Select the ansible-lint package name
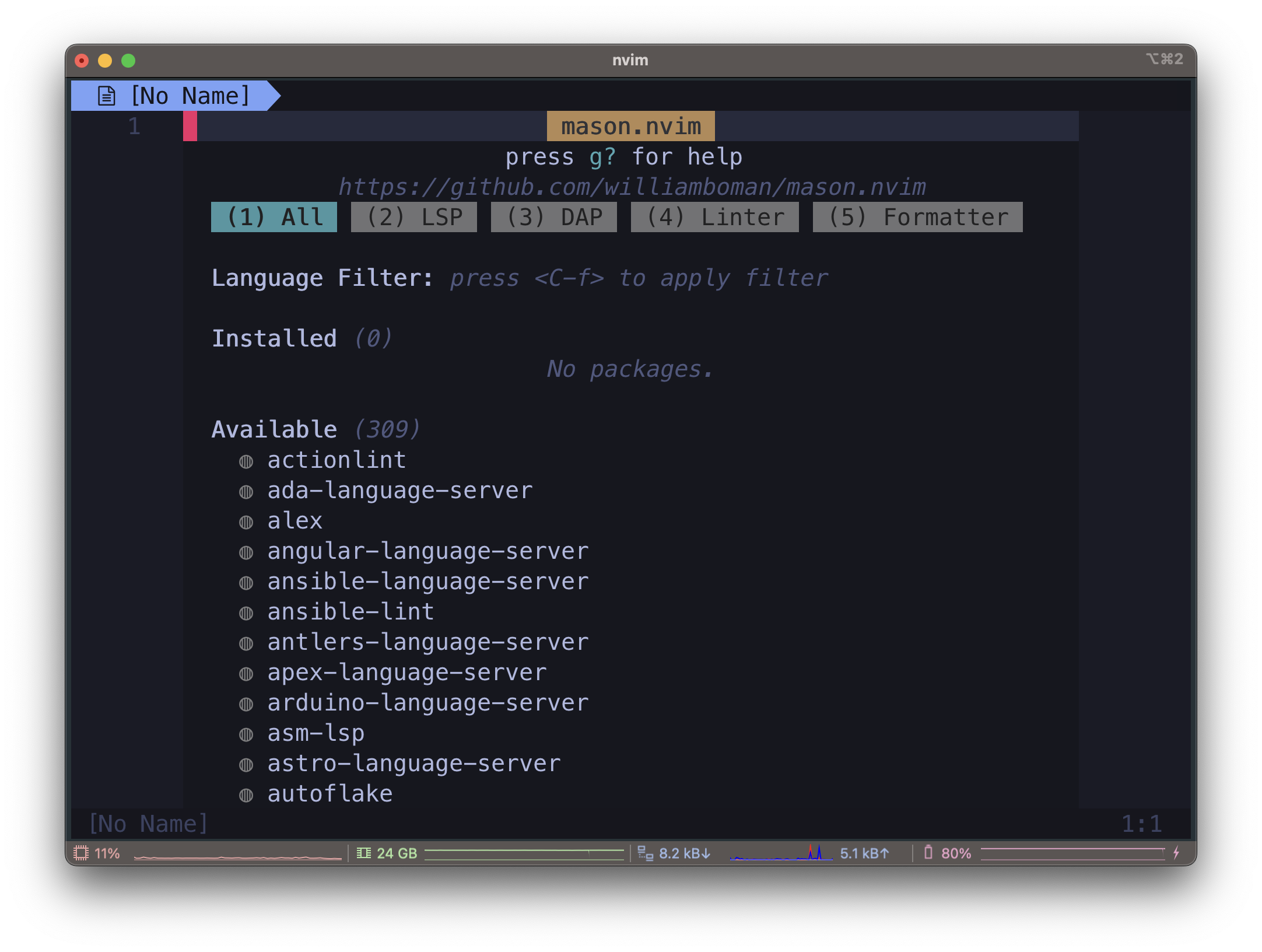The width and height of the screenshot is (1262, 952). coord(350,612)
